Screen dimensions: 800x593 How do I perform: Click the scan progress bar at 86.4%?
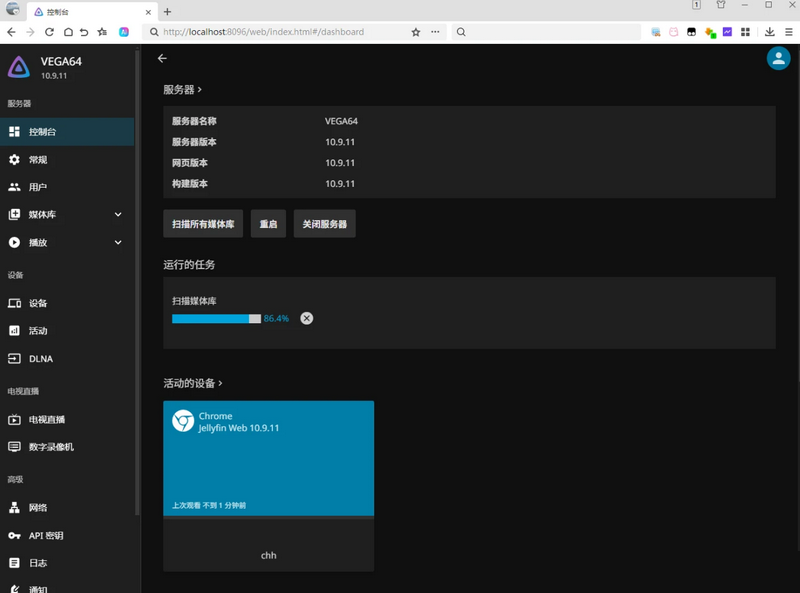216,318
